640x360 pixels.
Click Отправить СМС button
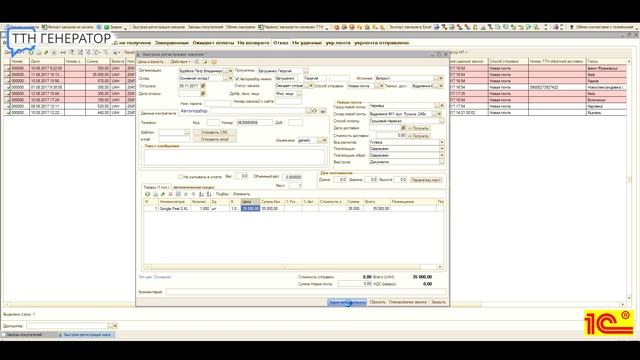[x=215, y=132]
